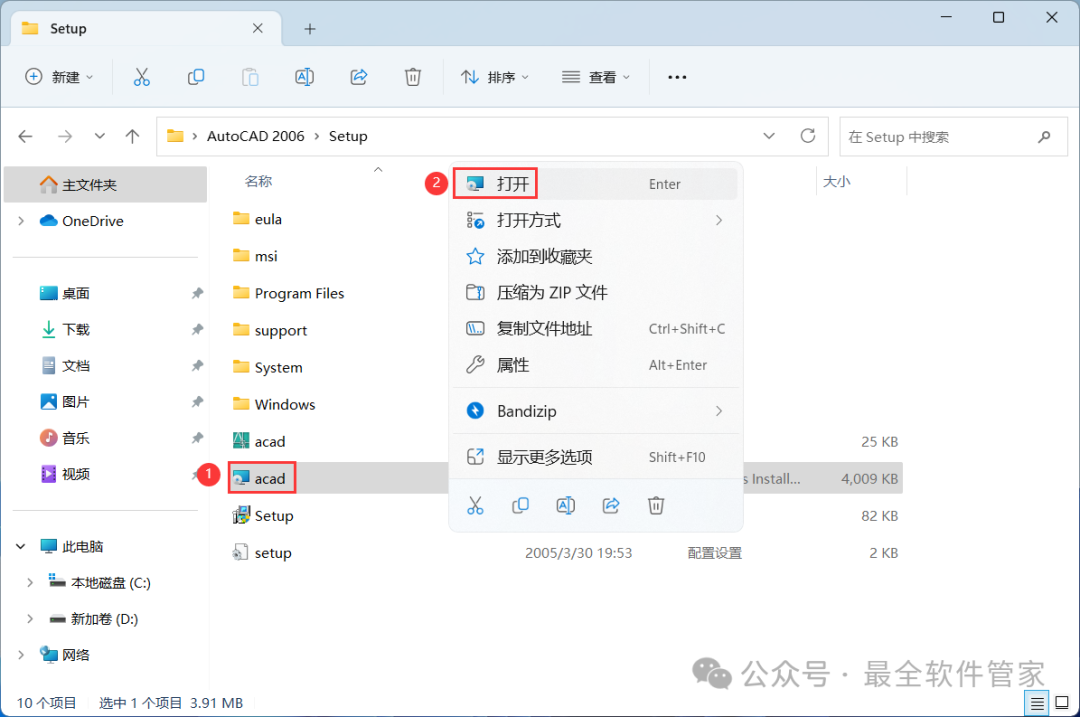Click the Setup breadcrumb in the address bar
1080x717 pixels.
[348, 136]
